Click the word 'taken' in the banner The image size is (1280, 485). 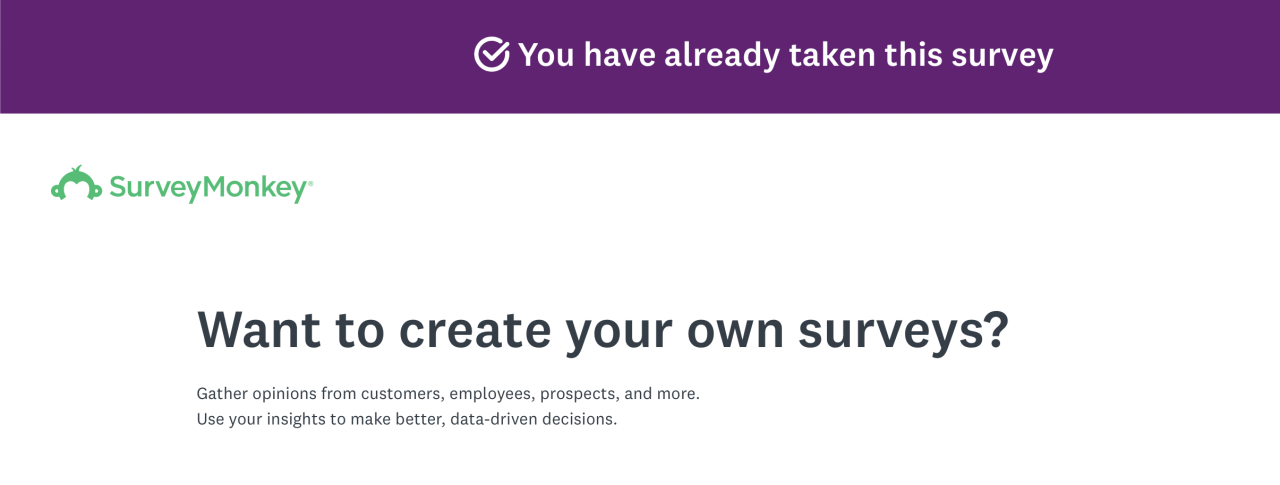[x=831, y=55]
